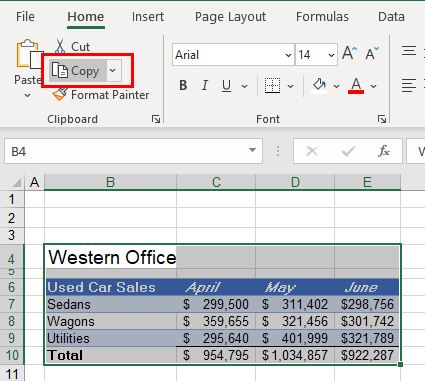The image size is (425, 381).
Task: Open the Borders tool icon
Action: pyautogui.click(x=272, y=86)
